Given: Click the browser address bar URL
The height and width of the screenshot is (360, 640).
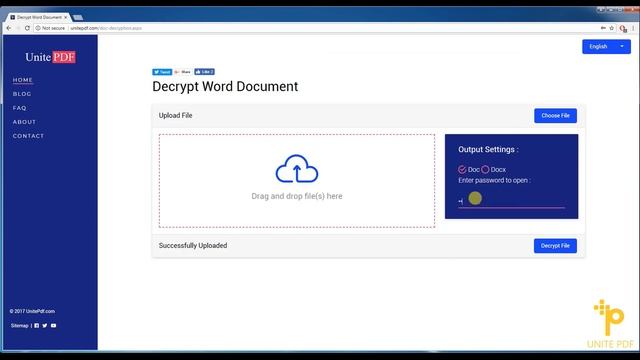Looking at the screenshot, I should 106,28.
